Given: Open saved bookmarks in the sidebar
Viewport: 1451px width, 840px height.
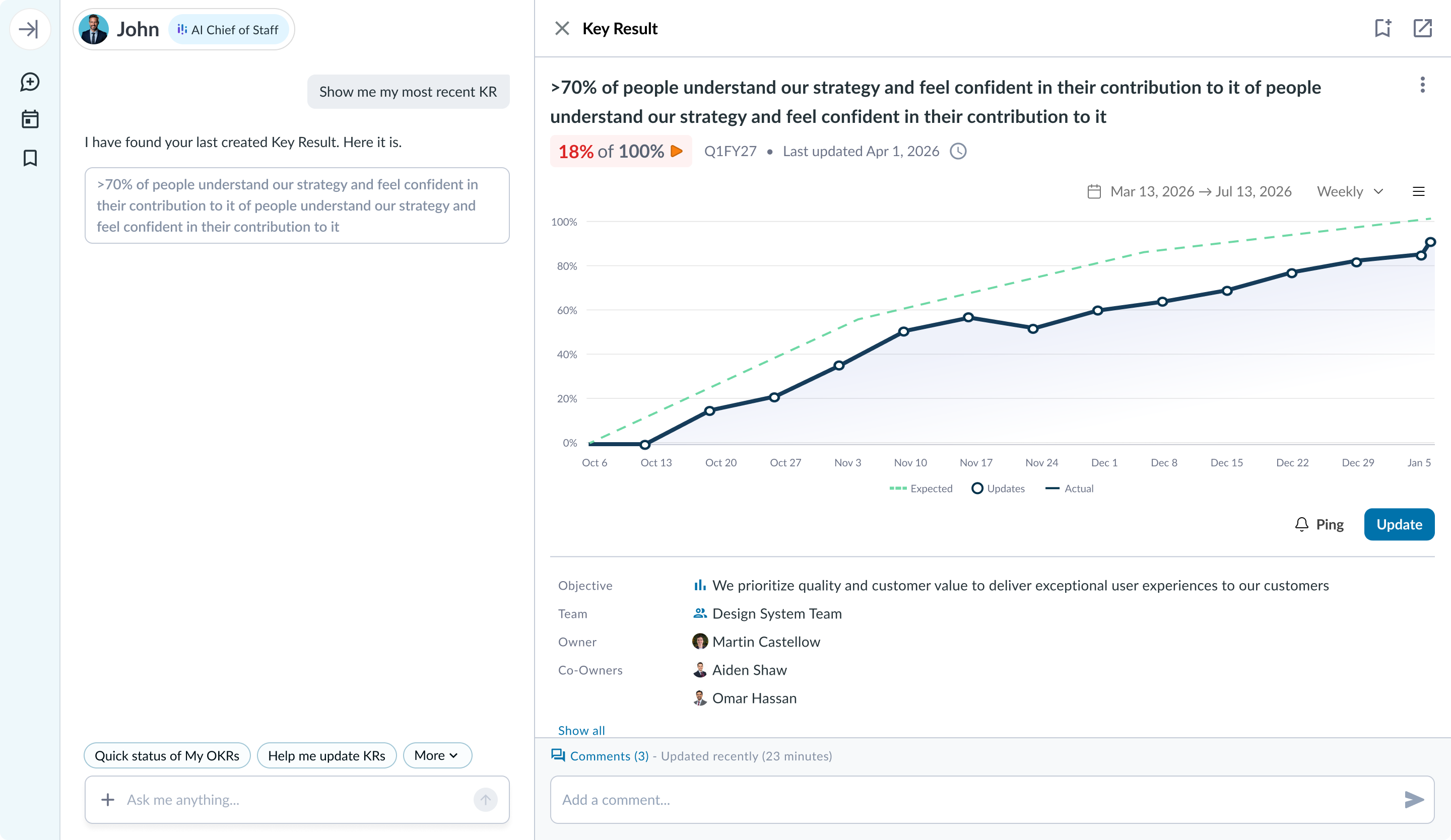Looking at the screenshot, I should pos(30,158).
